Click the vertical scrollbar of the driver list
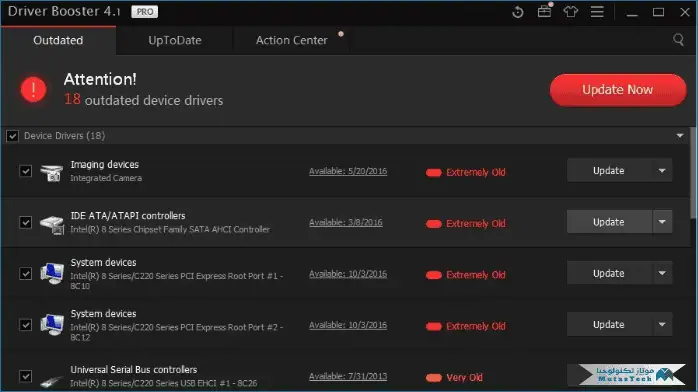Screen dimensions: 698x392 point(694,174)
